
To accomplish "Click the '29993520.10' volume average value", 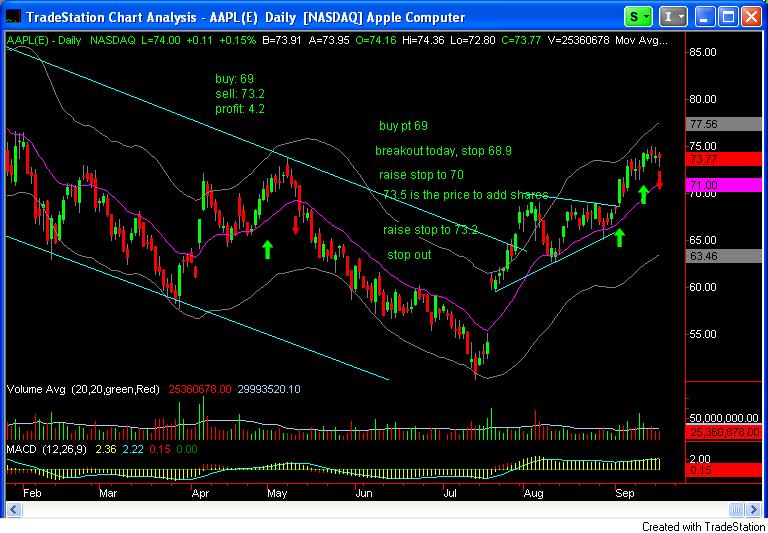I will 269,389.
